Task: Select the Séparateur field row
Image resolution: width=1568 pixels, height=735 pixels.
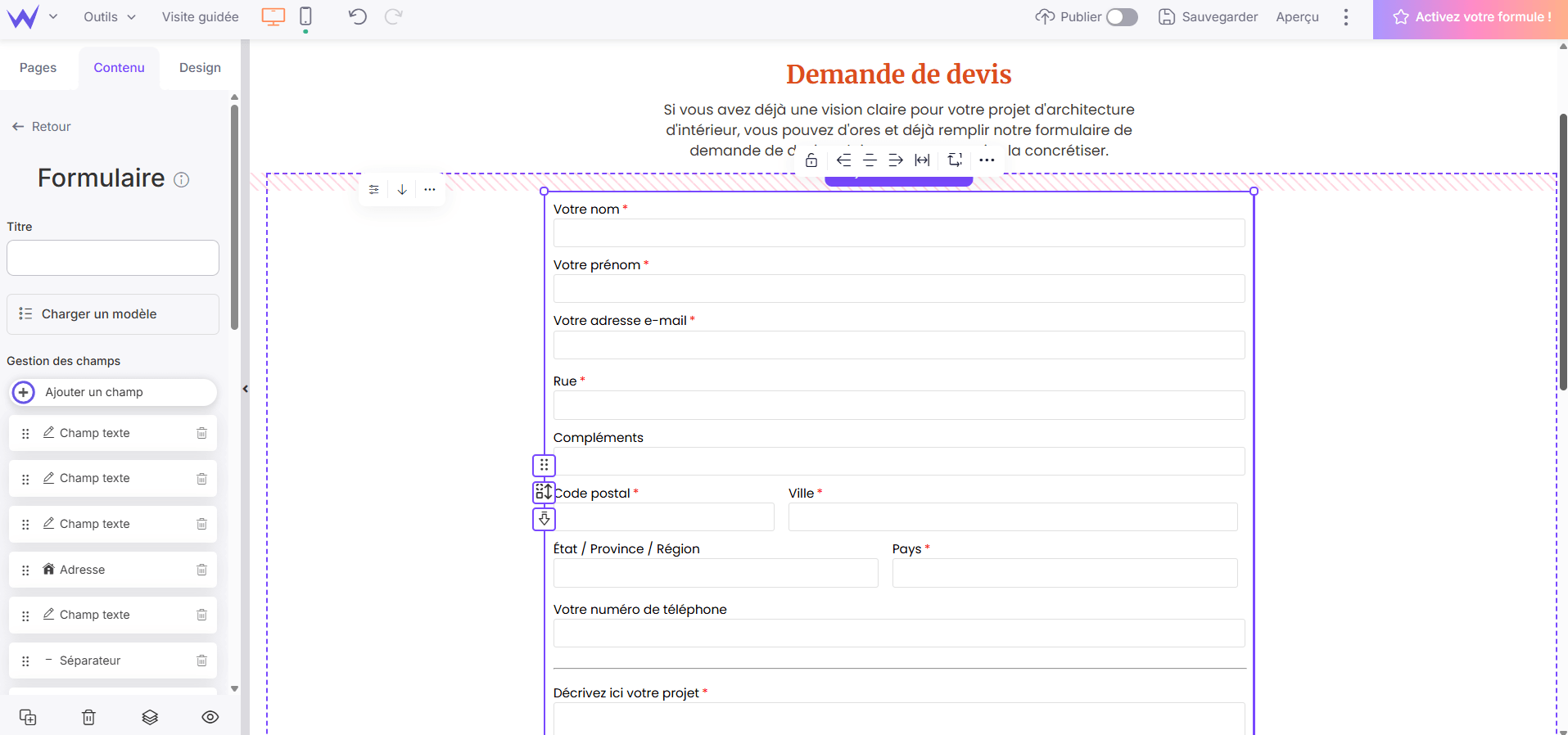Action: [x=113, y=661]
